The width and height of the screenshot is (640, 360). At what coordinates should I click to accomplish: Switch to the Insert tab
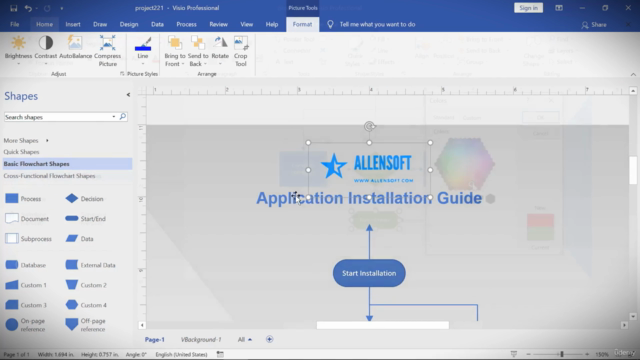click(73, 24)
